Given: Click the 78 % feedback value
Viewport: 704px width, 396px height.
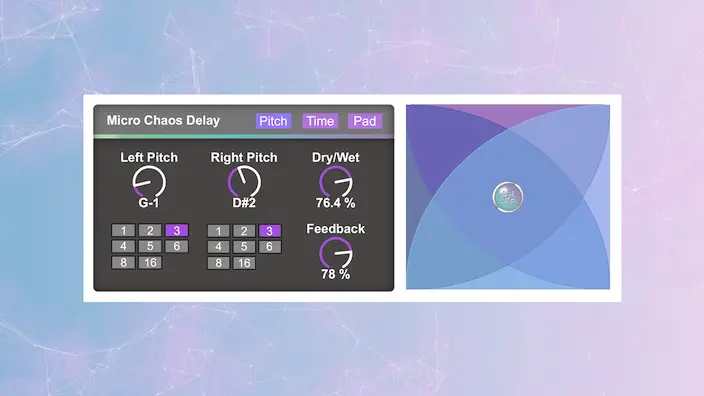Looking at the screenshot, I should coord(335,274).
